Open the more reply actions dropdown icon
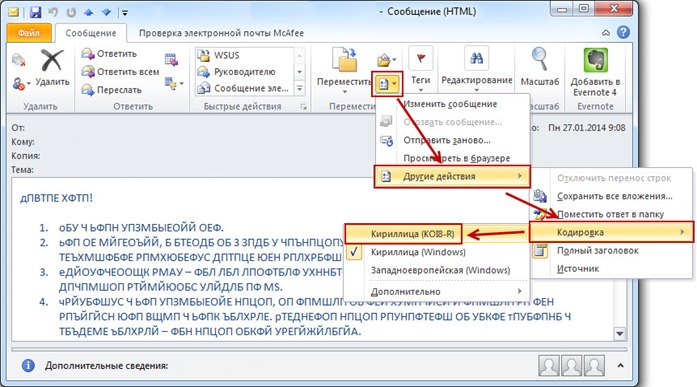The image size is (697, 387). tap(174, 83)
